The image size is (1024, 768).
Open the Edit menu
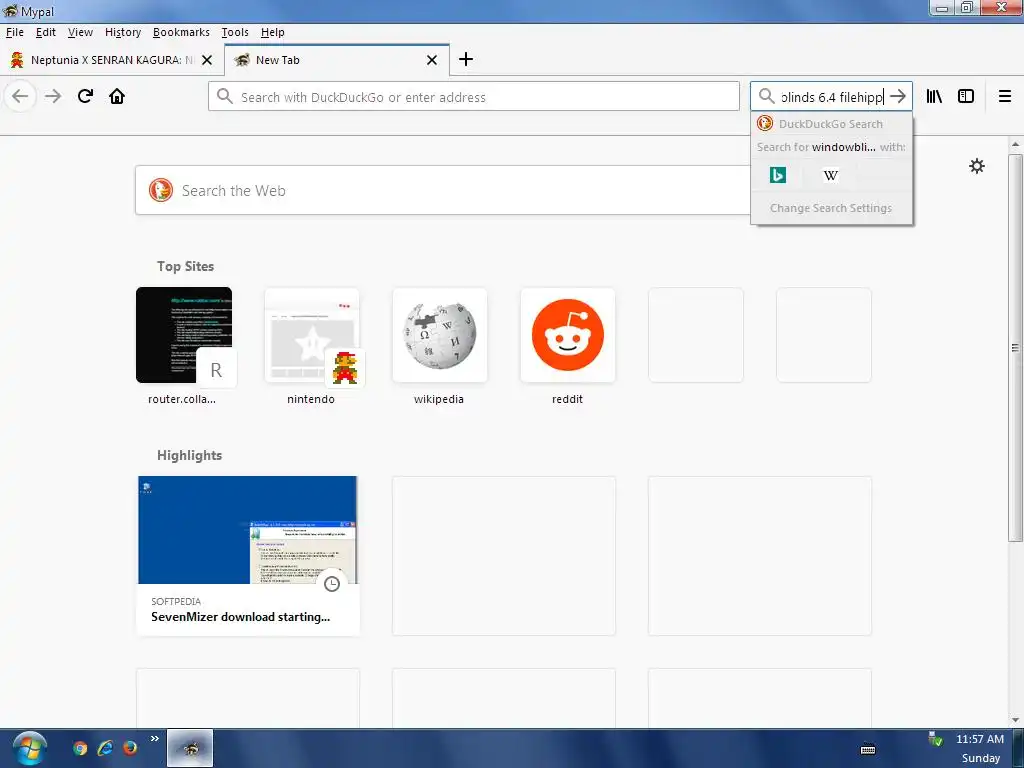coord(46,32)
